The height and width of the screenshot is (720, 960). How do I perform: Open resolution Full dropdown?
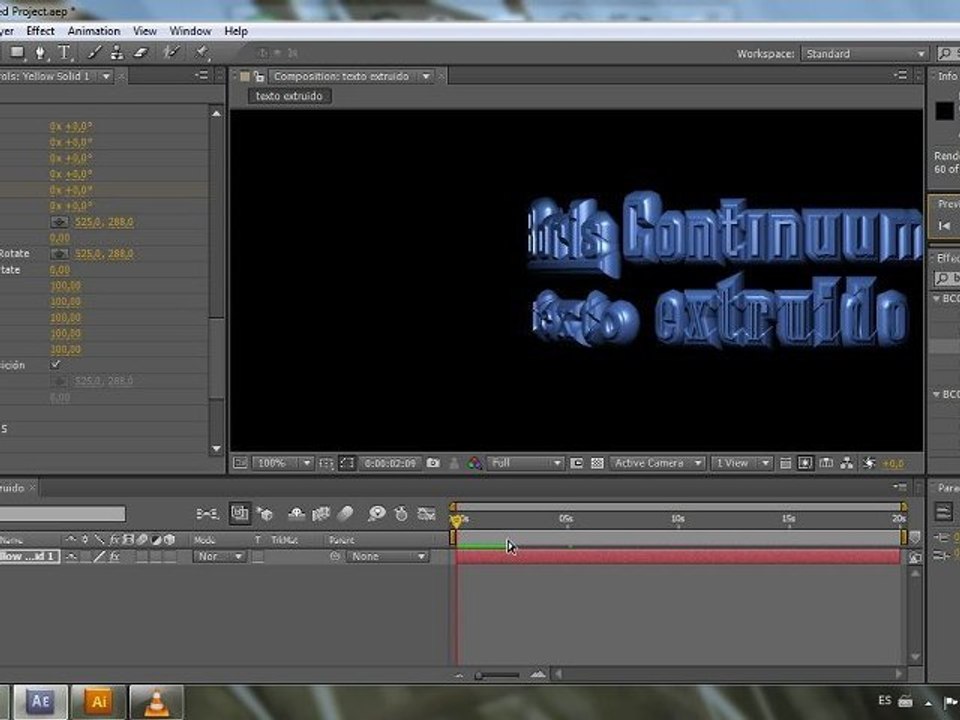point(525,463)
